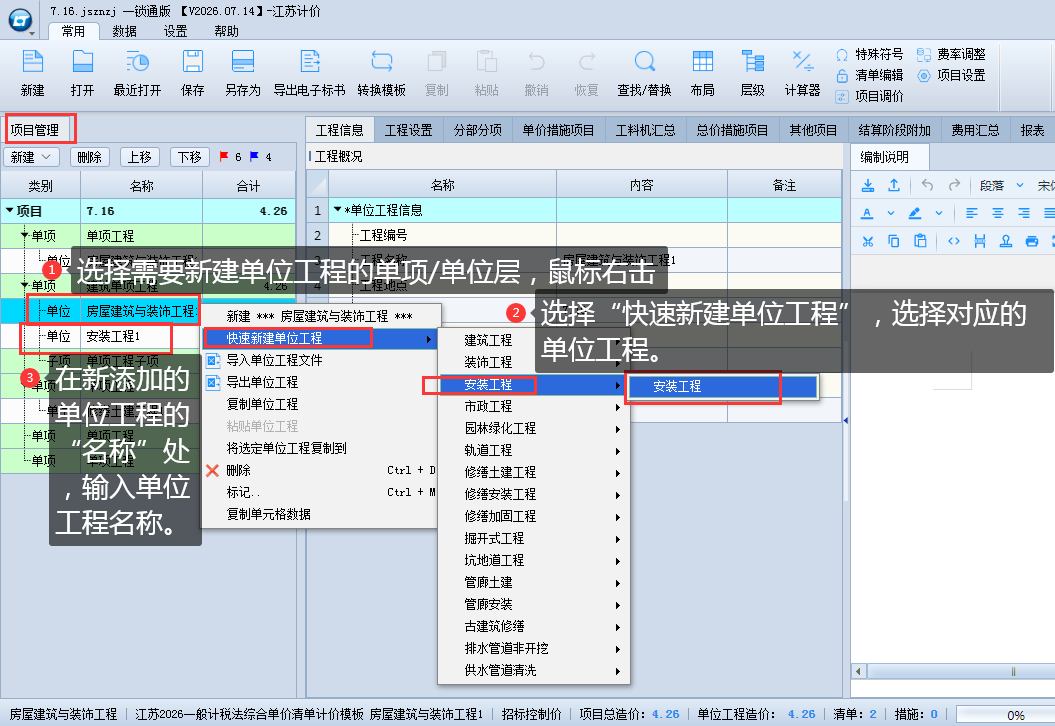The height and width of the screenshot is (726, 1055).
Task: Open the 最近打开 recent files icon
Action: 137,61
